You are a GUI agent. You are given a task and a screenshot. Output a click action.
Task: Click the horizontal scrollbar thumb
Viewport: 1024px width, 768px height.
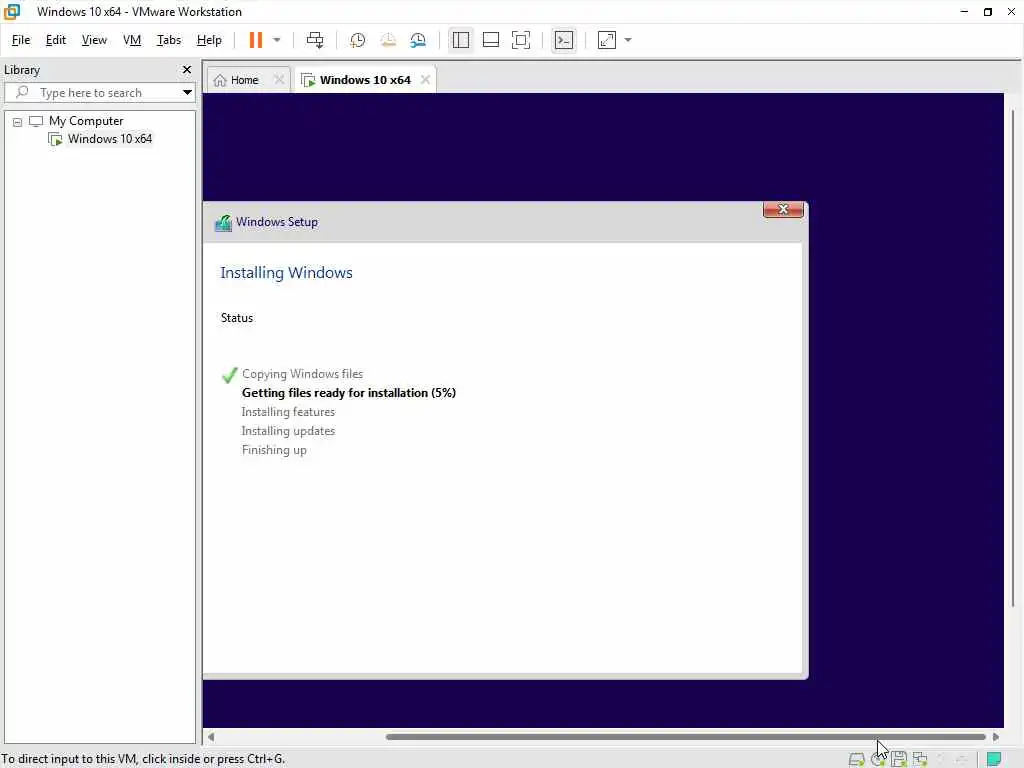[x=685, y=737]
